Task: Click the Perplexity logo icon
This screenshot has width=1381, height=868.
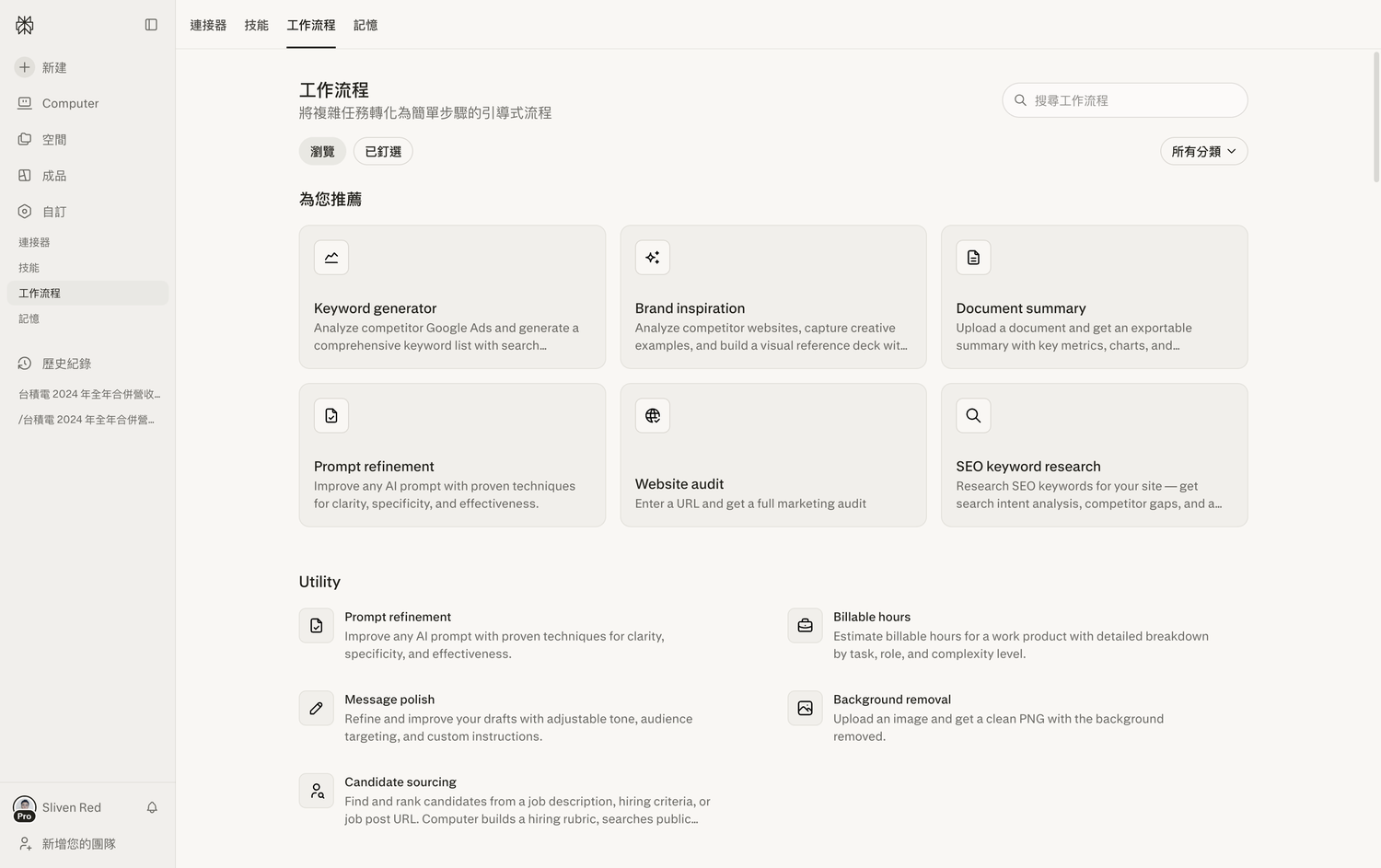Action: coord(25,25)
